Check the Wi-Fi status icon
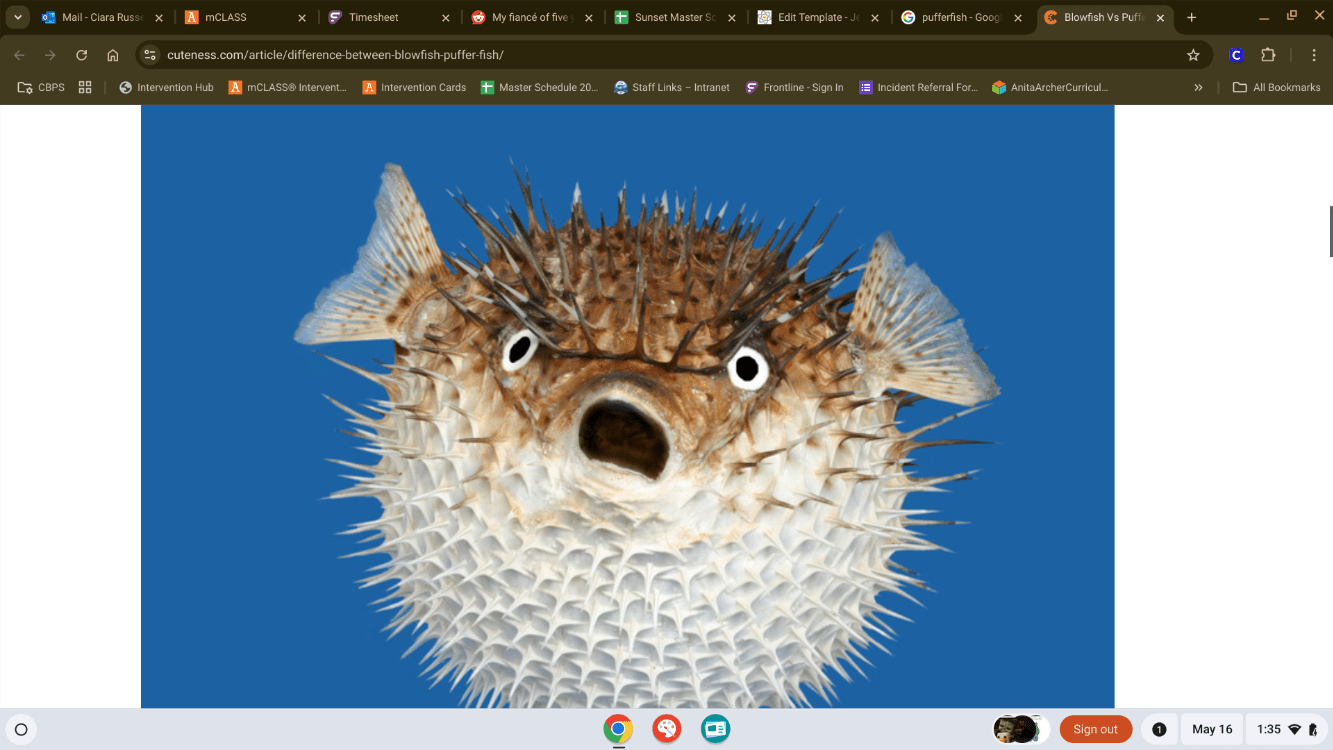The height and width of the screenshot is (750, 1333). (1294, 729)
